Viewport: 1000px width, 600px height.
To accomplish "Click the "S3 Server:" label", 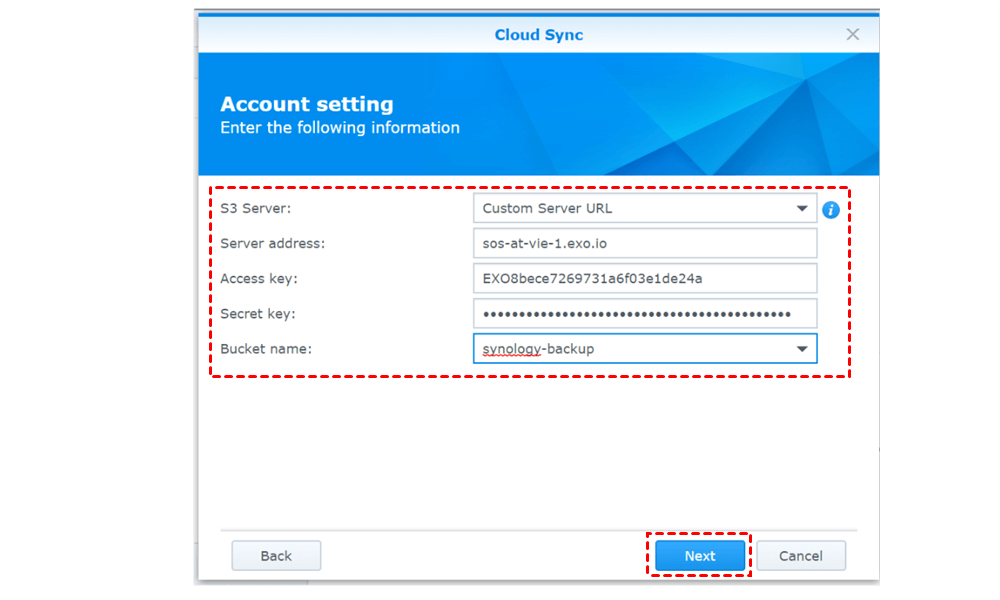I will (257, 209).
